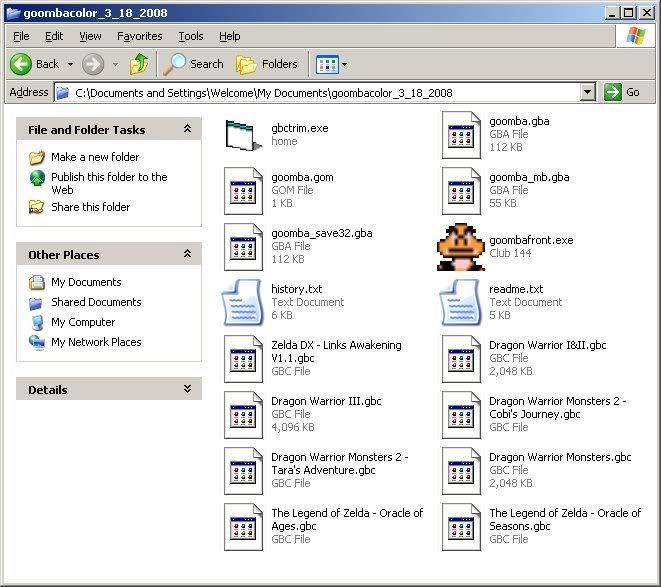Viewport: 661px width, 587px height.
Task: Select Dragon Warrior Monsters.gbc file icon
Action: pyautogui.click(x=461, y=471)
